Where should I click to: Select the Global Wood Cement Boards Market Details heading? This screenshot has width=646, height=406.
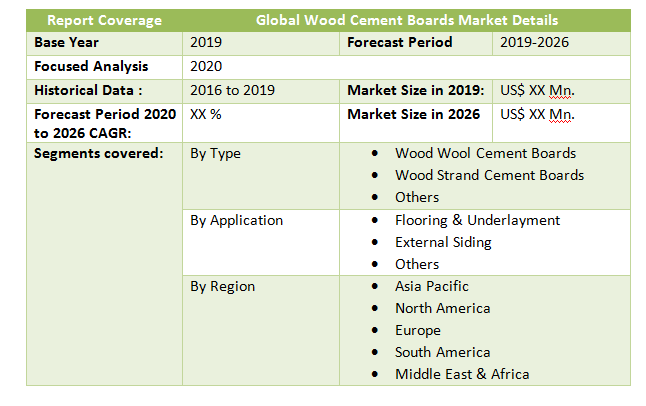(406, 20)
